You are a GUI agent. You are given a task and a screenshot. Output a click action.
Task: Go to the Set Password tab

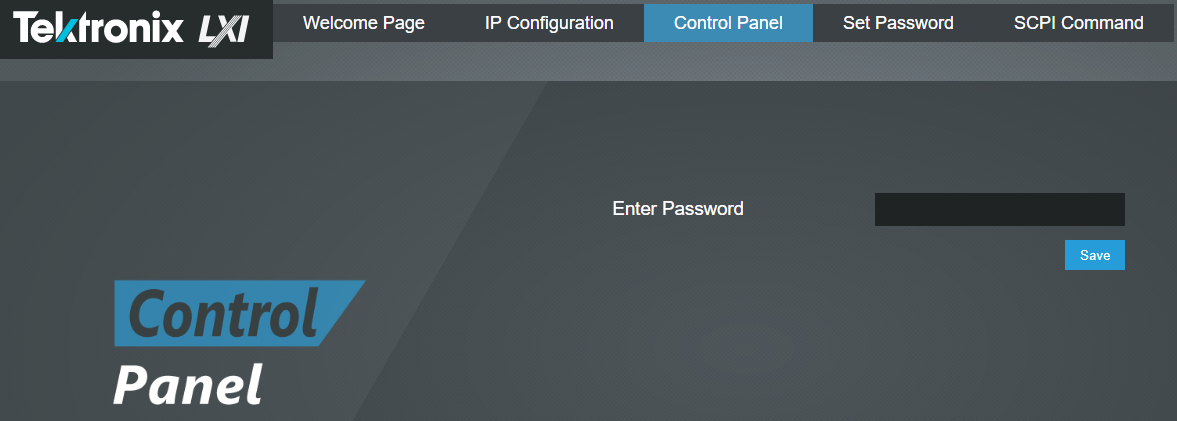898,22
